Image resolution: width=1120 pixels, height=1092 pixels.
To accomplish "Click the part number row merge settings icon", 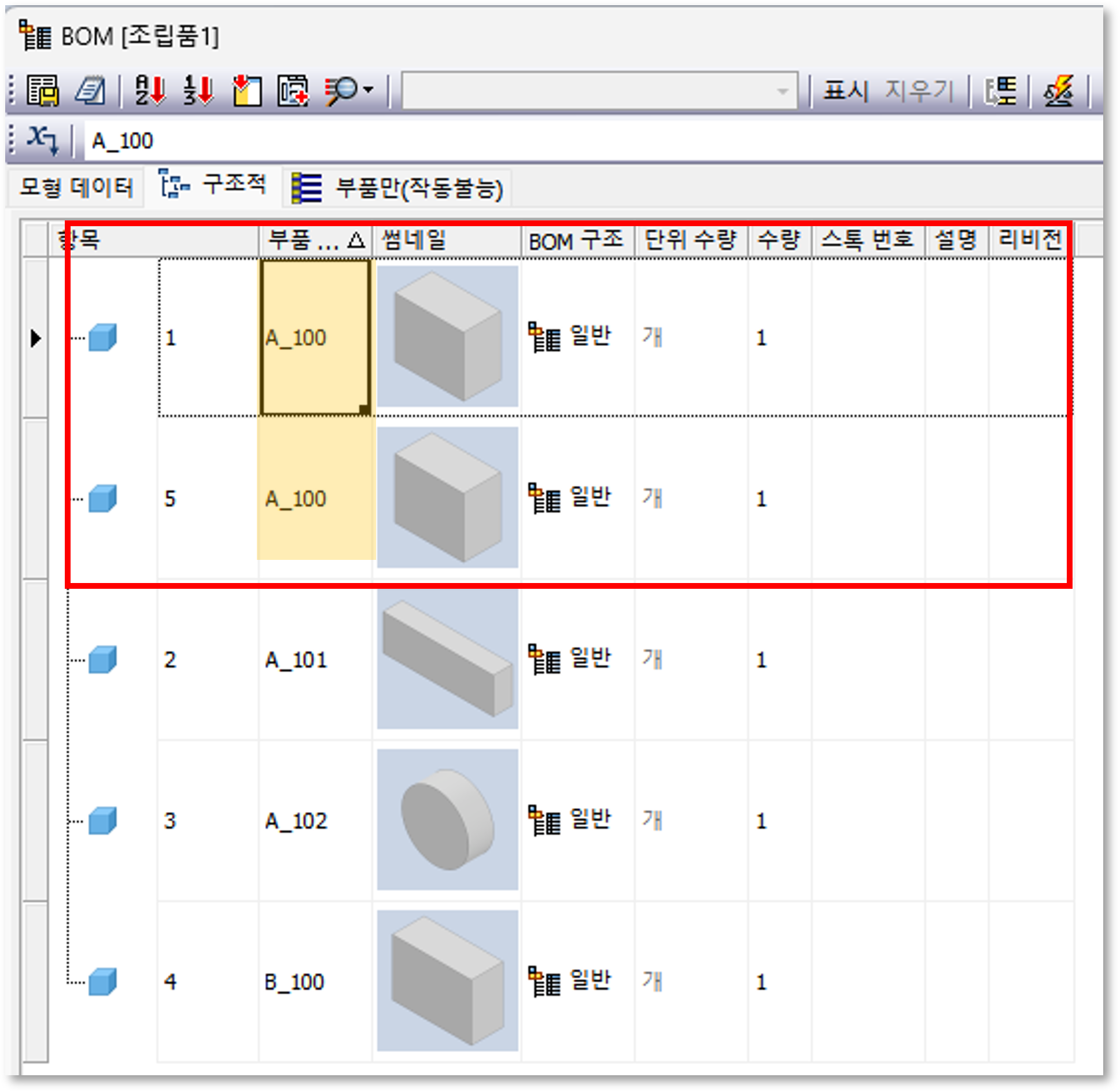I will (1000, 90).
